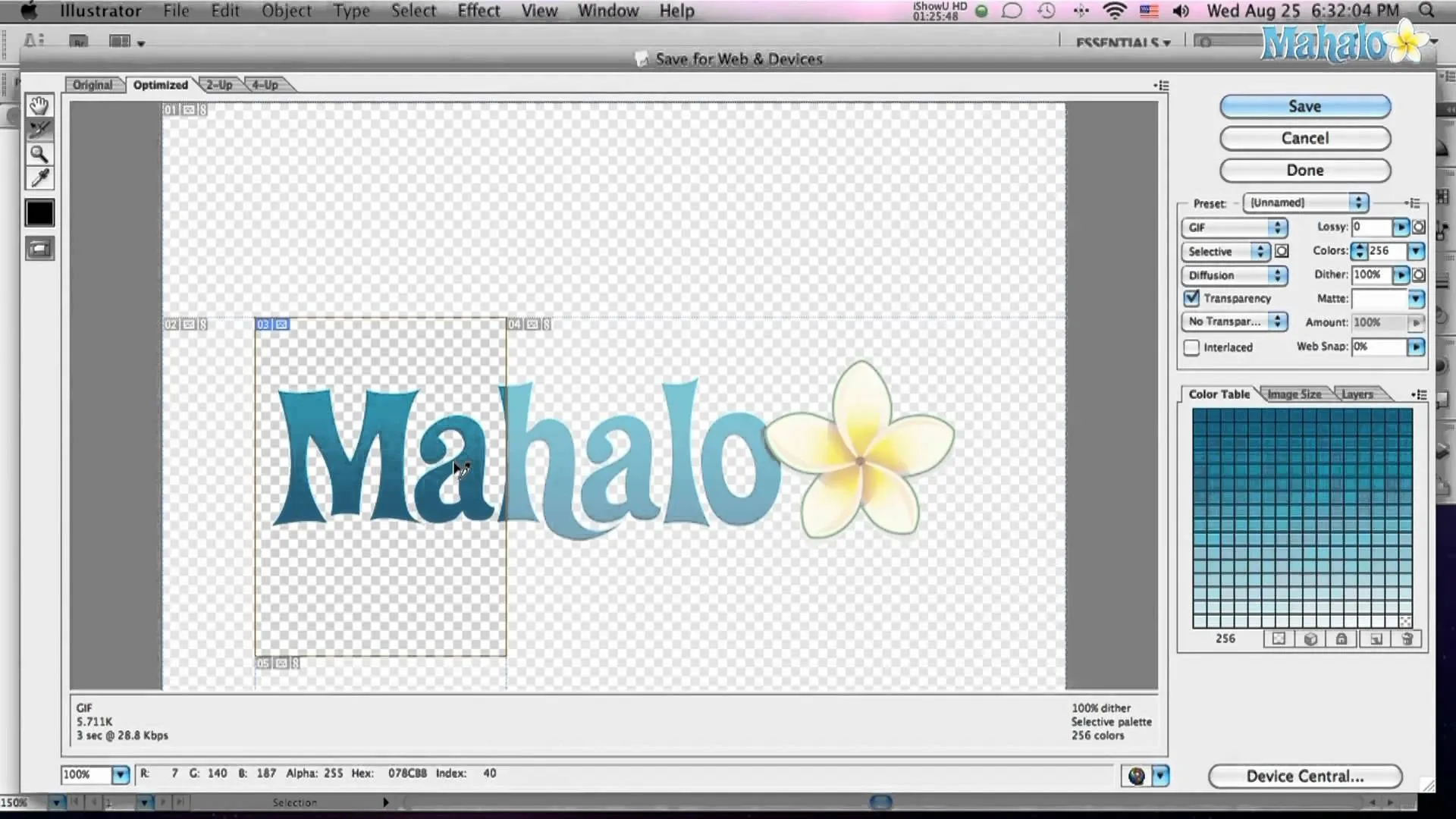This screenshot has height=819, width=1456.
Task: Click the Lossy value field
Action: 1372,227
